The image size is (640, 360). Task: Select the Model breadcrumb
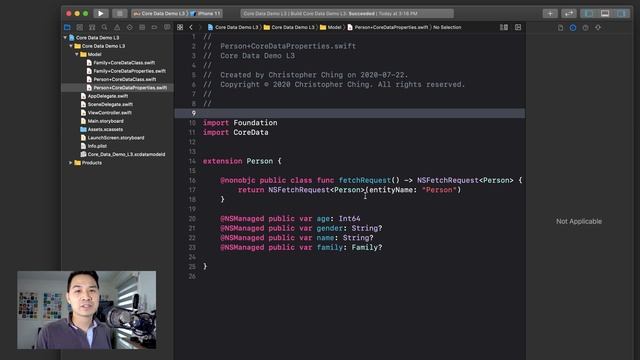[x=331, y=27]
